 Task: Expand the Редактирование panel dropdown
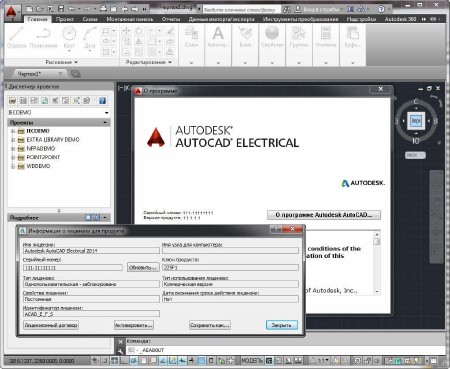[149, 62]
